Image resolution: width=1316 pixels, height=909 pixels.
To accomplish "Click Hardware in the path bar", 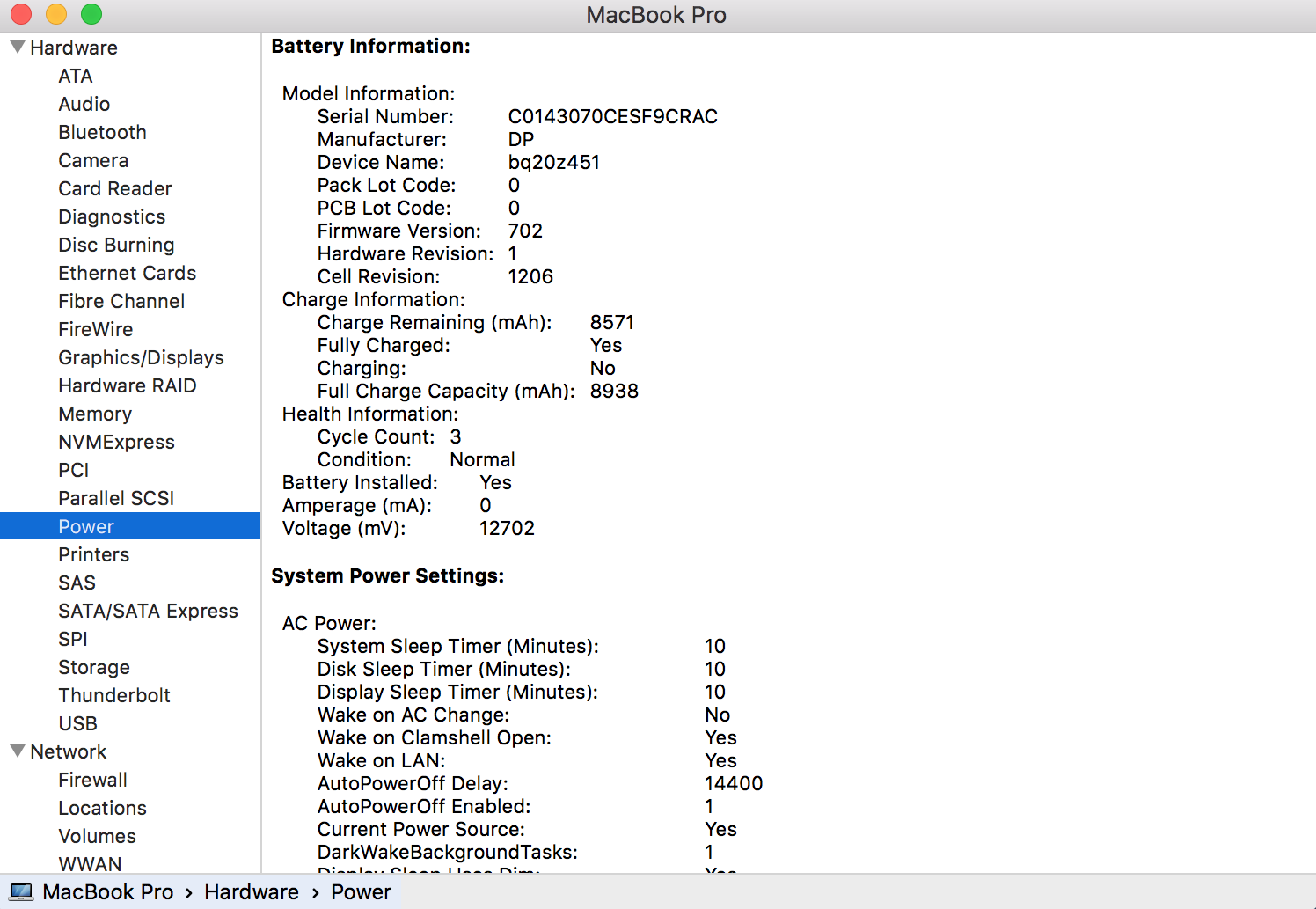I will (x=252, y=891).
